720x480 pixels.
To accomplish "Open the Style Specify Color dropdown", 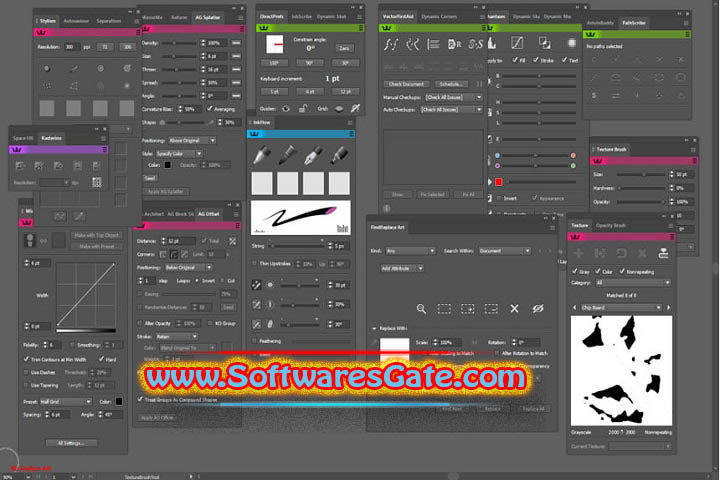I will click(179, 153).
